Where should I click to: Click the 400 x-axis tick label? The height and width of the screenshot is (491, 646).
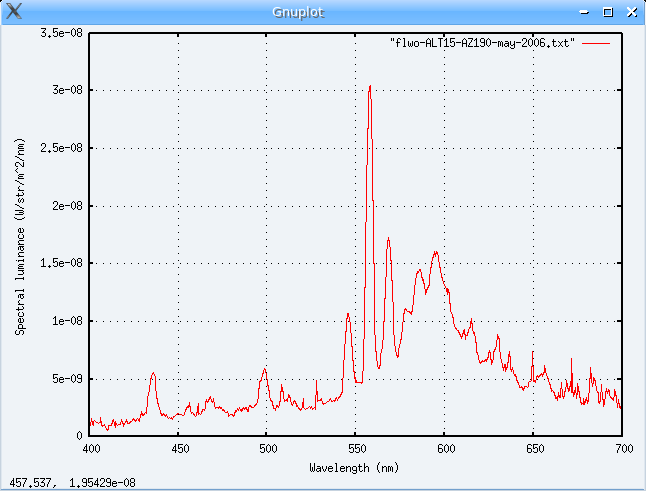[90, 451]
